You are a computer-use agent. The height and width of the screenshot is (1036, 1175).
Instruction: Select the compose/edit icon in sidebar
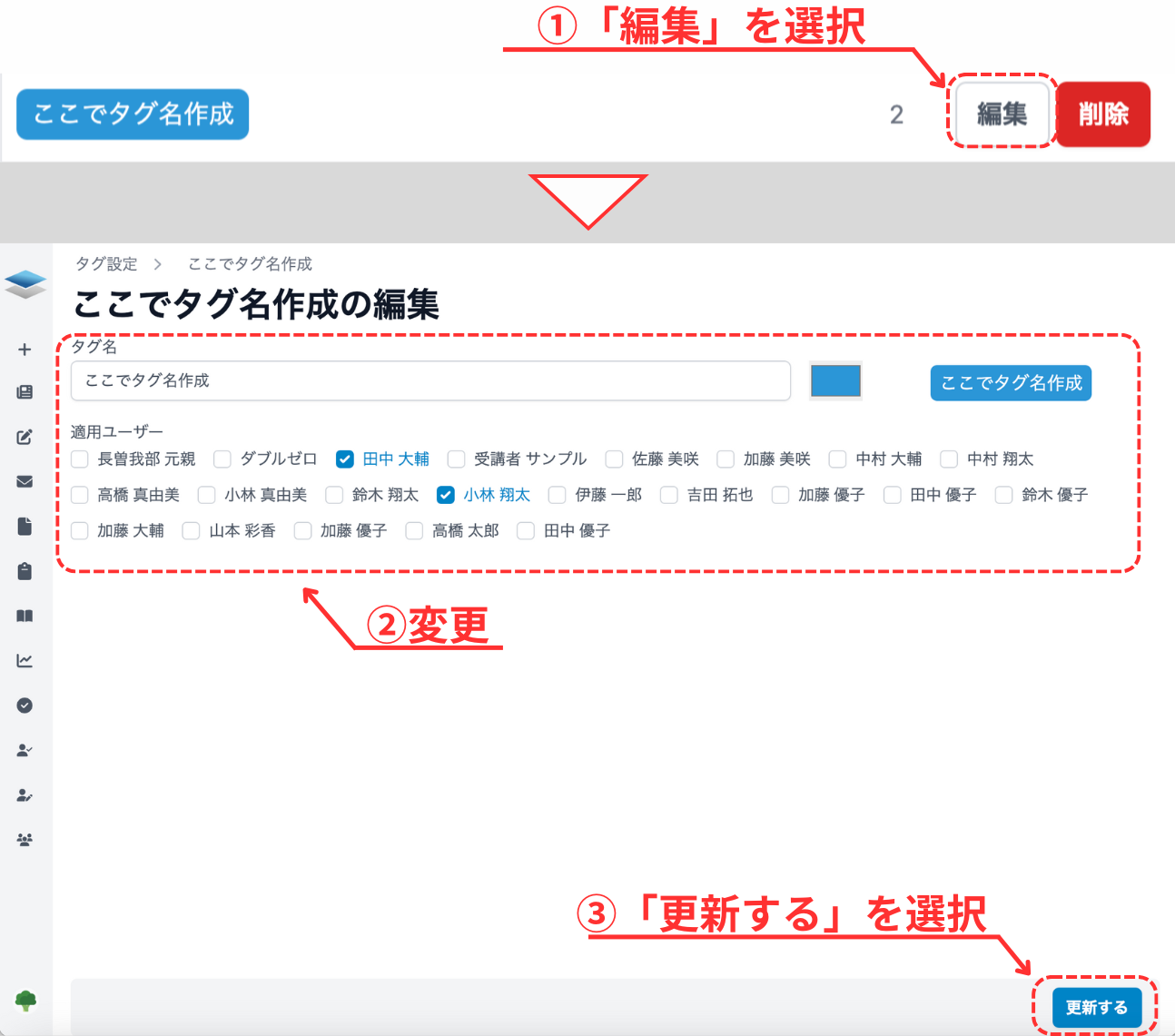pyautogui.click(x=25, y=437)
